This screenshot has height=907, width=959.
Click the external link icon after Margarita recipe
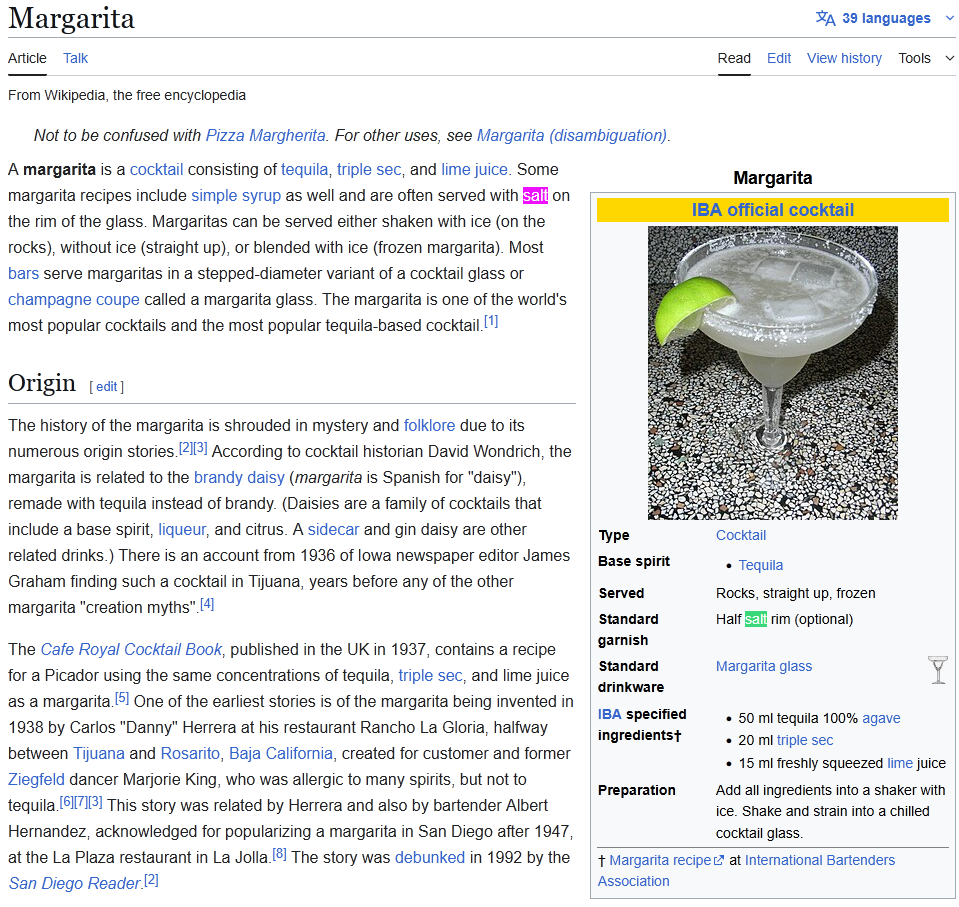coord(719,861)
